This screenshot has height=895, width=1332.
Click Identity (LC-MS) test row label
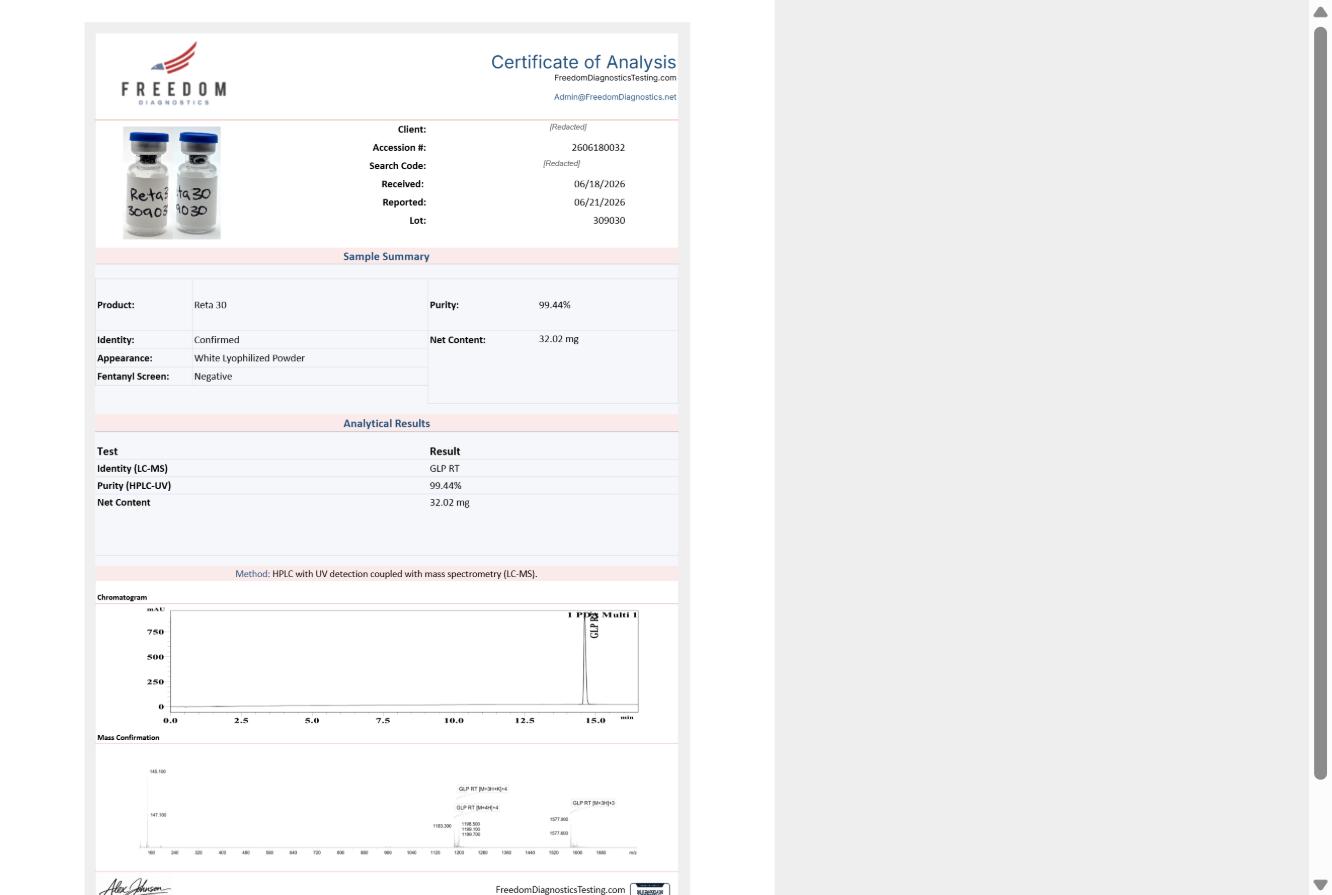[x=132, y=468]
